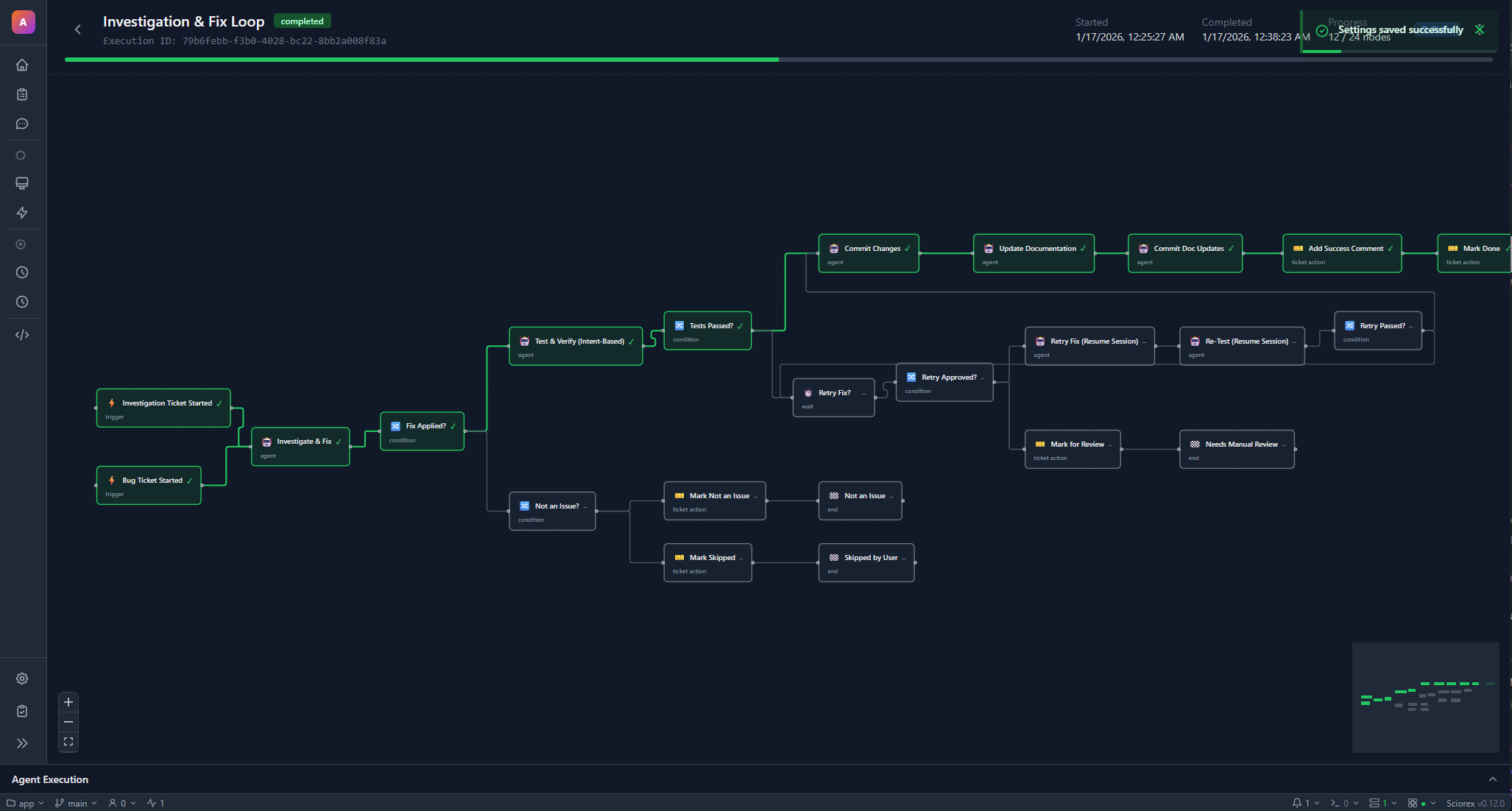Click the zoom in plus control

68,701
